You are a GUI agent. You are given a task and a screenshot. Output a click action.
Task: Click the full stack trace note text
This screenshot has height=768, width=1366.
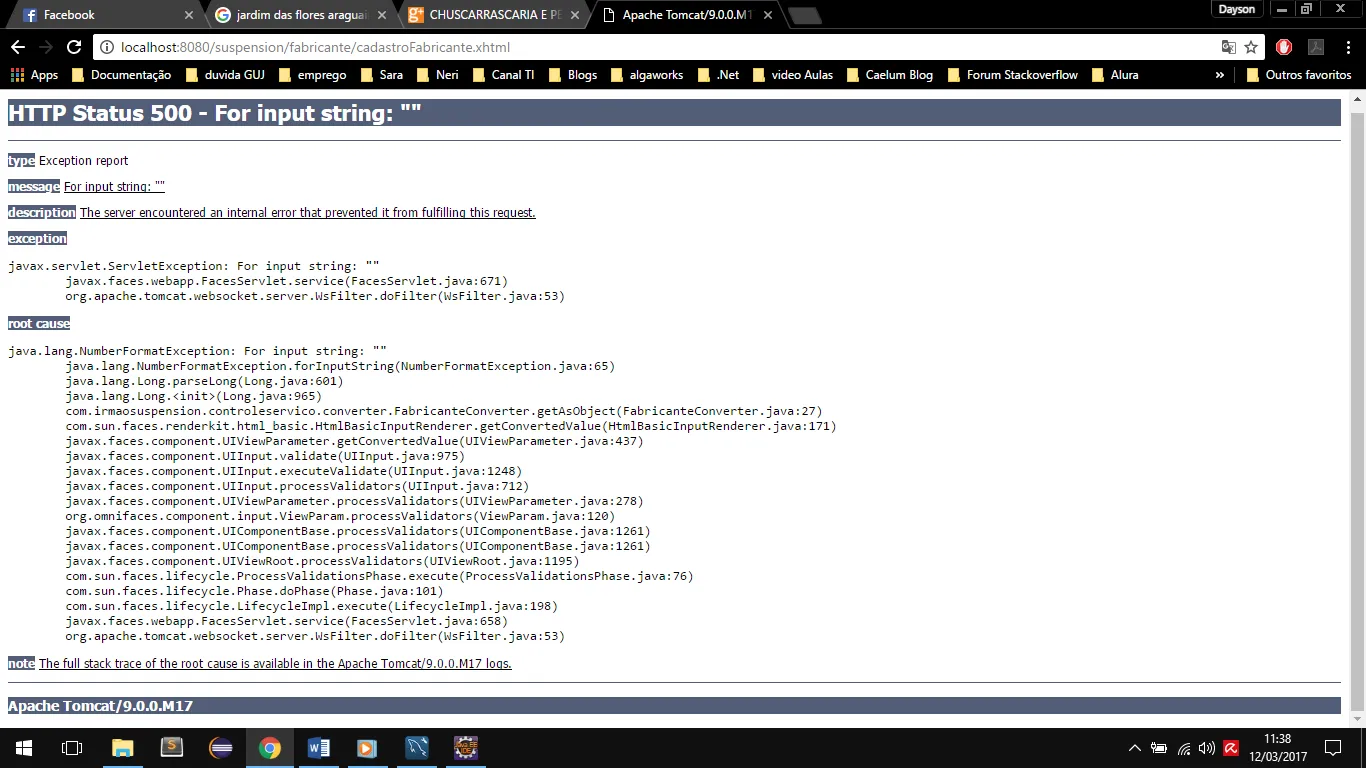(275, 664)
